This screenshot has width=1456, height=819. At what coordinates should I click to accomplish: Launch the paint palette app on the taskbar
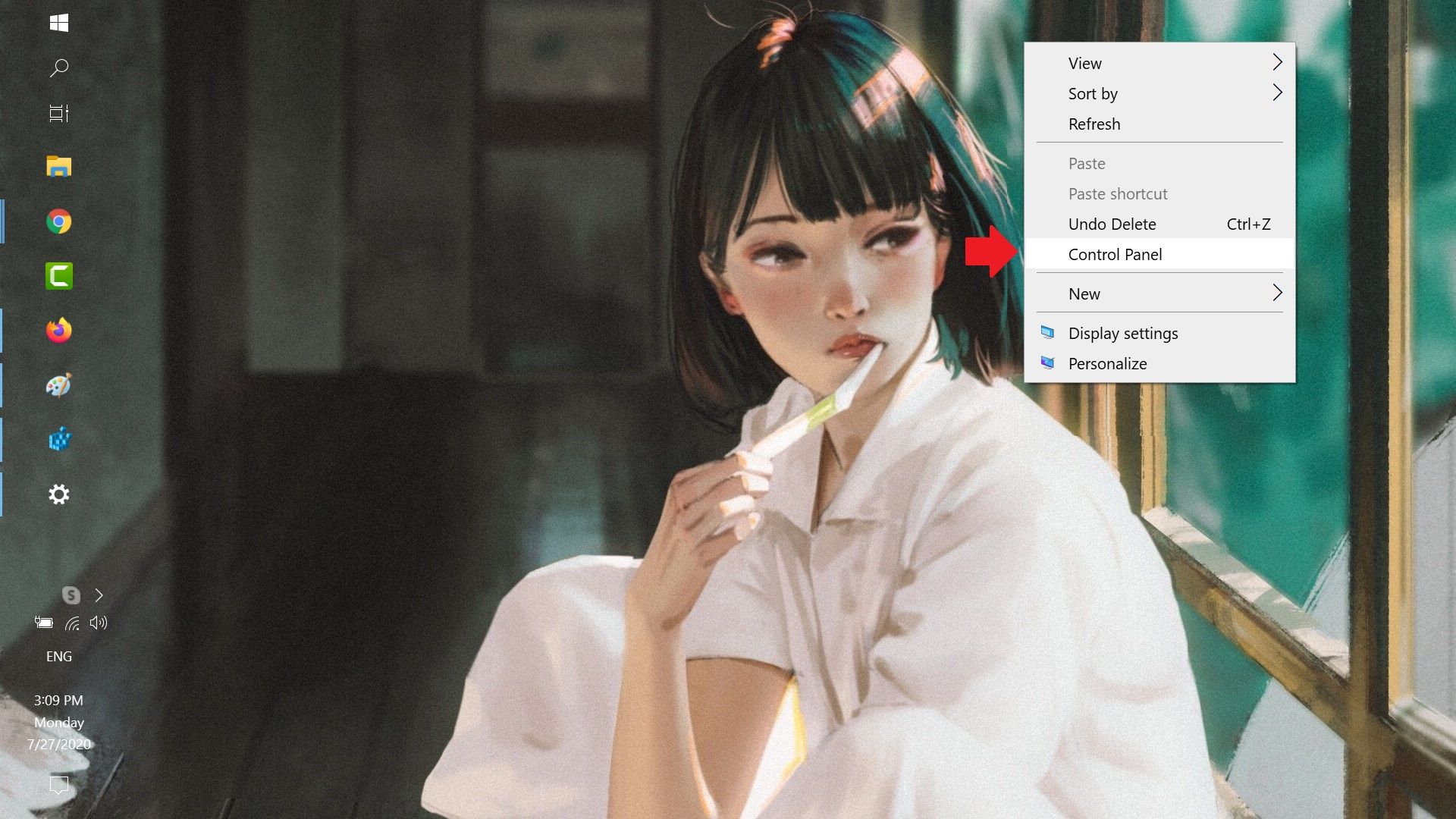(x=59, y=385)
